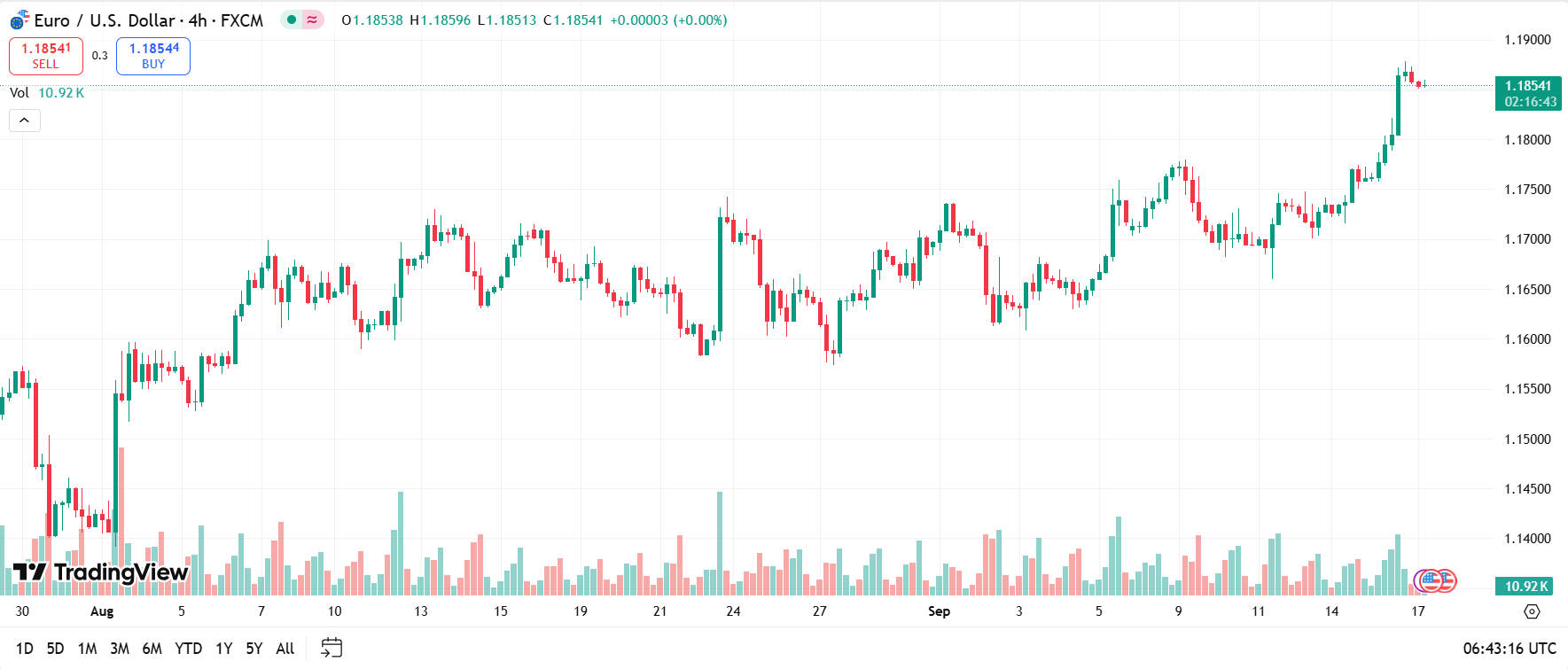Collapse the indicator legend with chevron arrow
Image resolution: width=1568 pixels, height=669 pixels.
[25, 121]
